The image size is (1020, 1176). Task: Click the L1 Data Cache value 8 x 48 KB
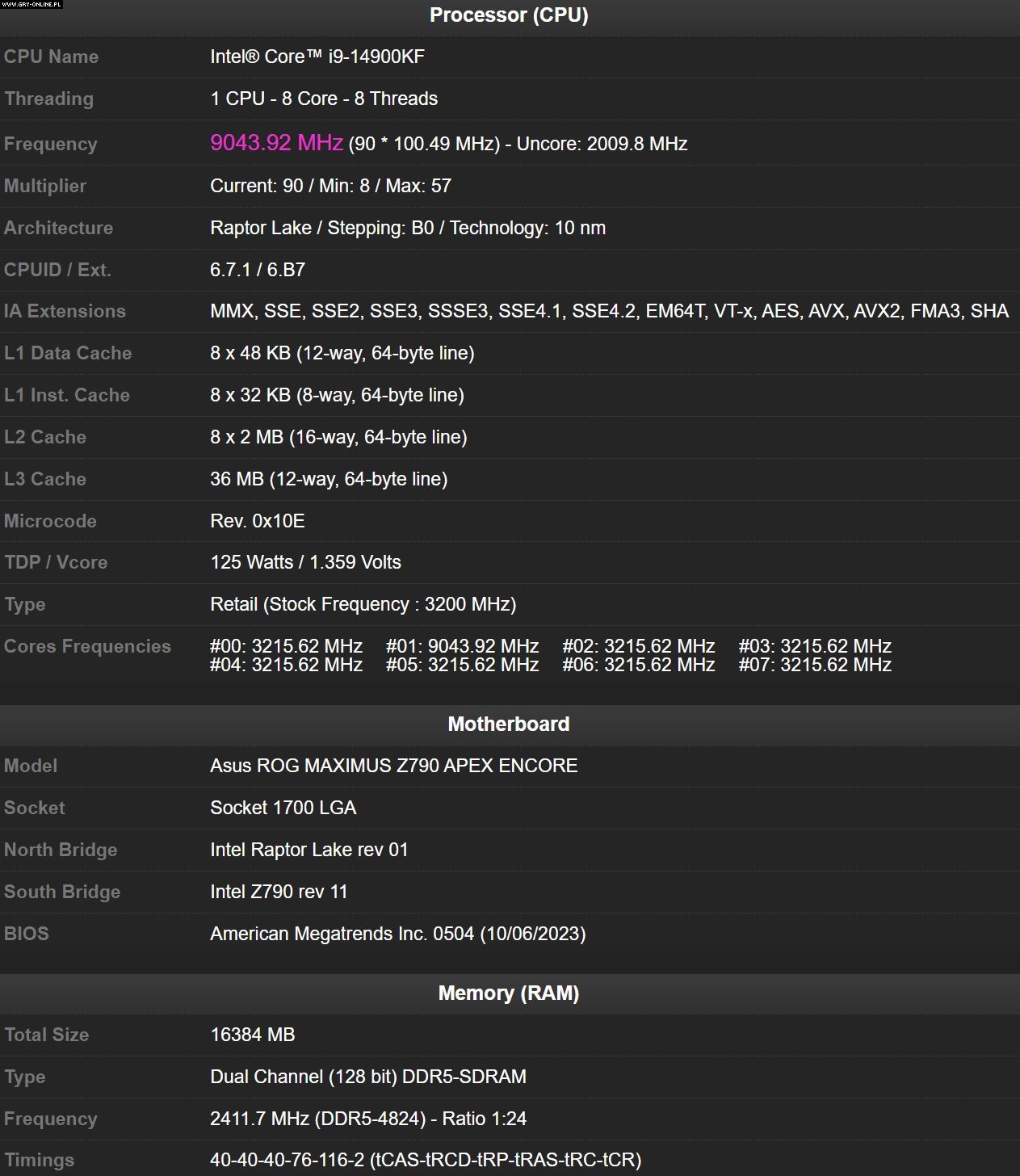coord(342,353)
